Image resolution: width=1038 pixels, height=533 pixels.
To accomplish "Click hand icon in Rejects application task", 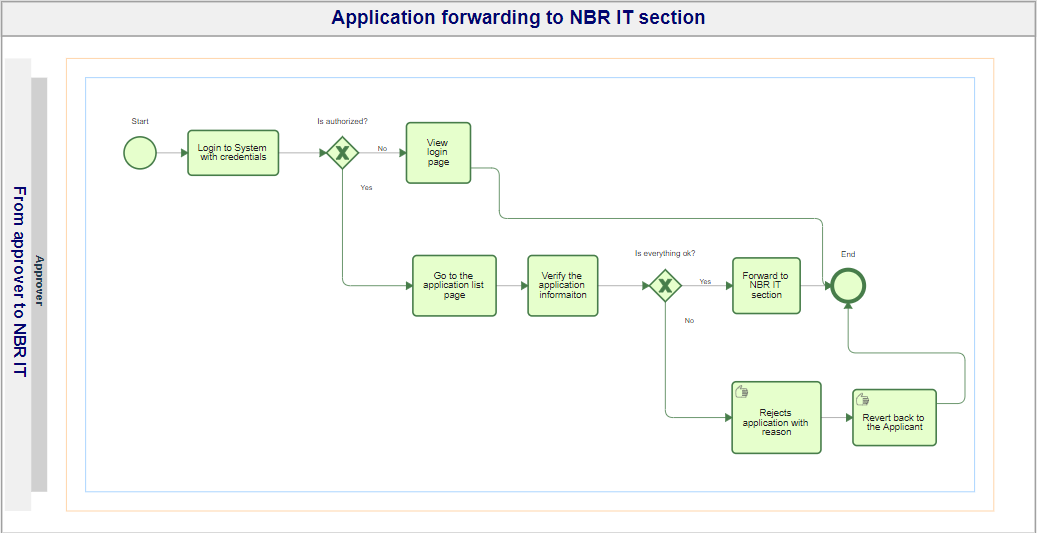I will pyautogui.click(x=741, y=391).
